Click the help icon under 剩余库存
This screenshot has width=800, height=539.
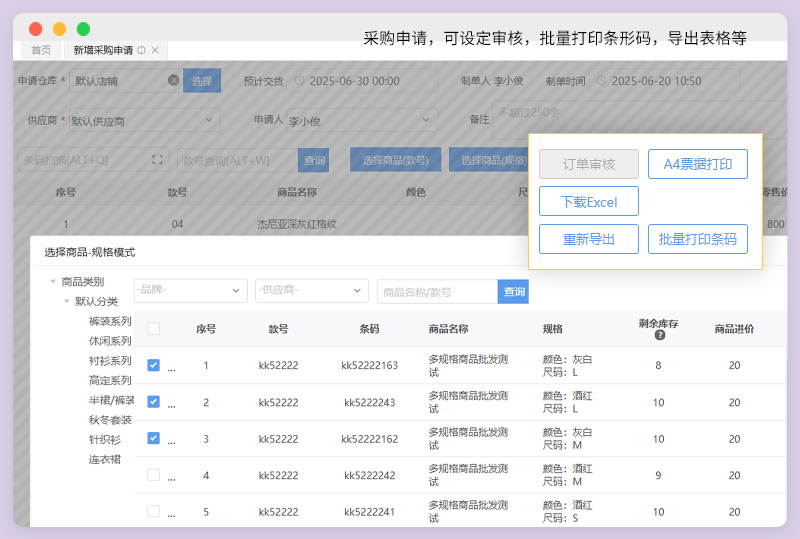(659, 335)
